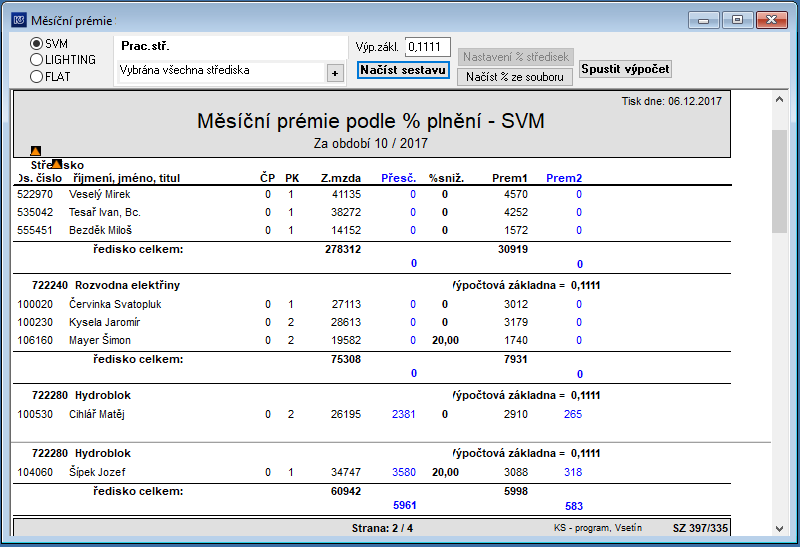The image size is (800, 547).
Task: Click the Prem2 value 265
Action: tap(572, 414)
